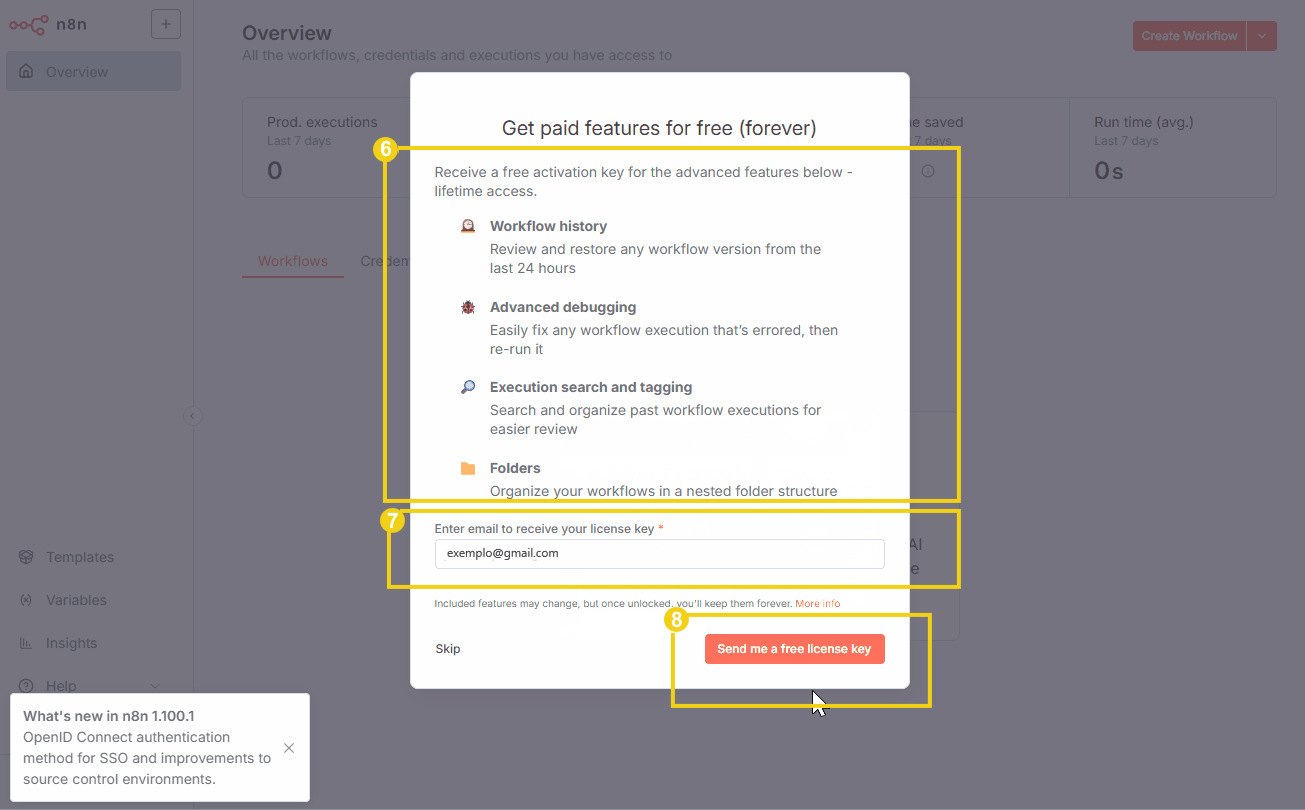This screenshot has width=1305, height=810.
Task: Open the Insights sidebar item
Action: (x=72, y=643)
